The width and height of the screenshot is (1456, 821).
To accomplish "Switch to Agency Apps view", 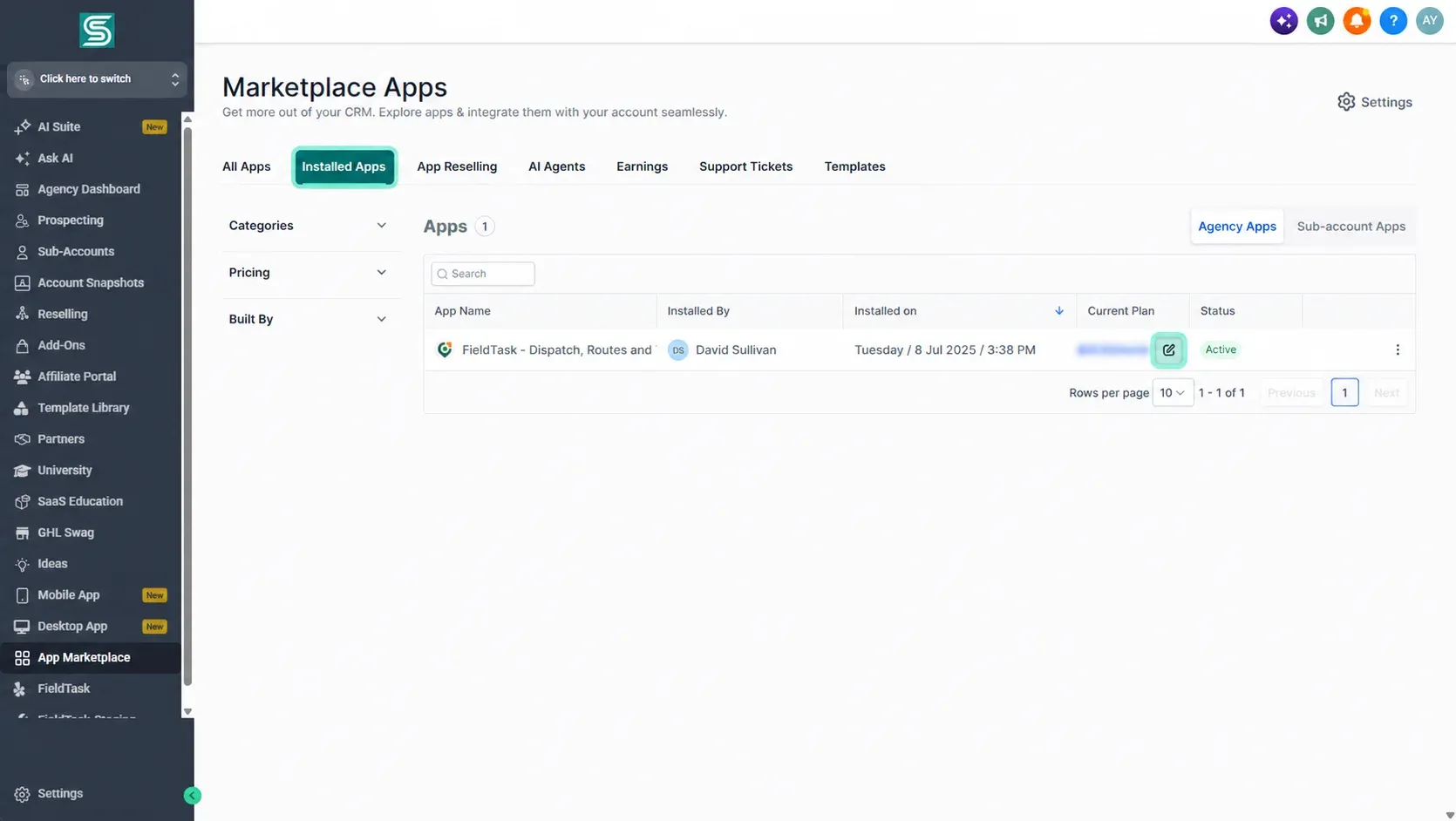I will pos(1236,227).
